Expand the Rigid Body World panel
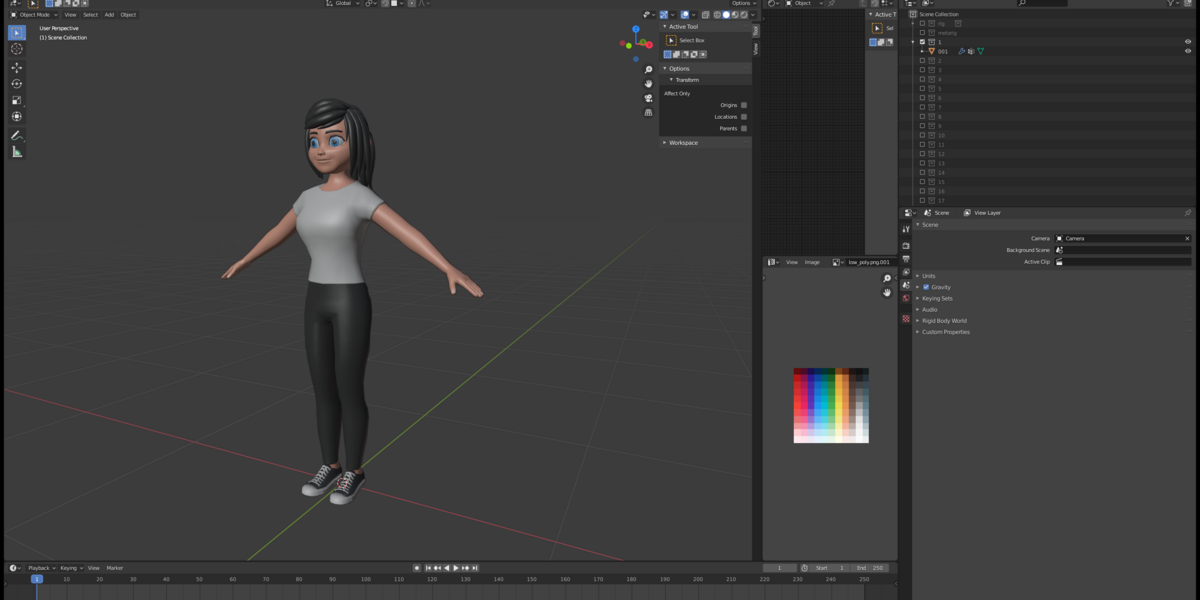The height and width of the screenshot is (600, 1200). (944, 321)
